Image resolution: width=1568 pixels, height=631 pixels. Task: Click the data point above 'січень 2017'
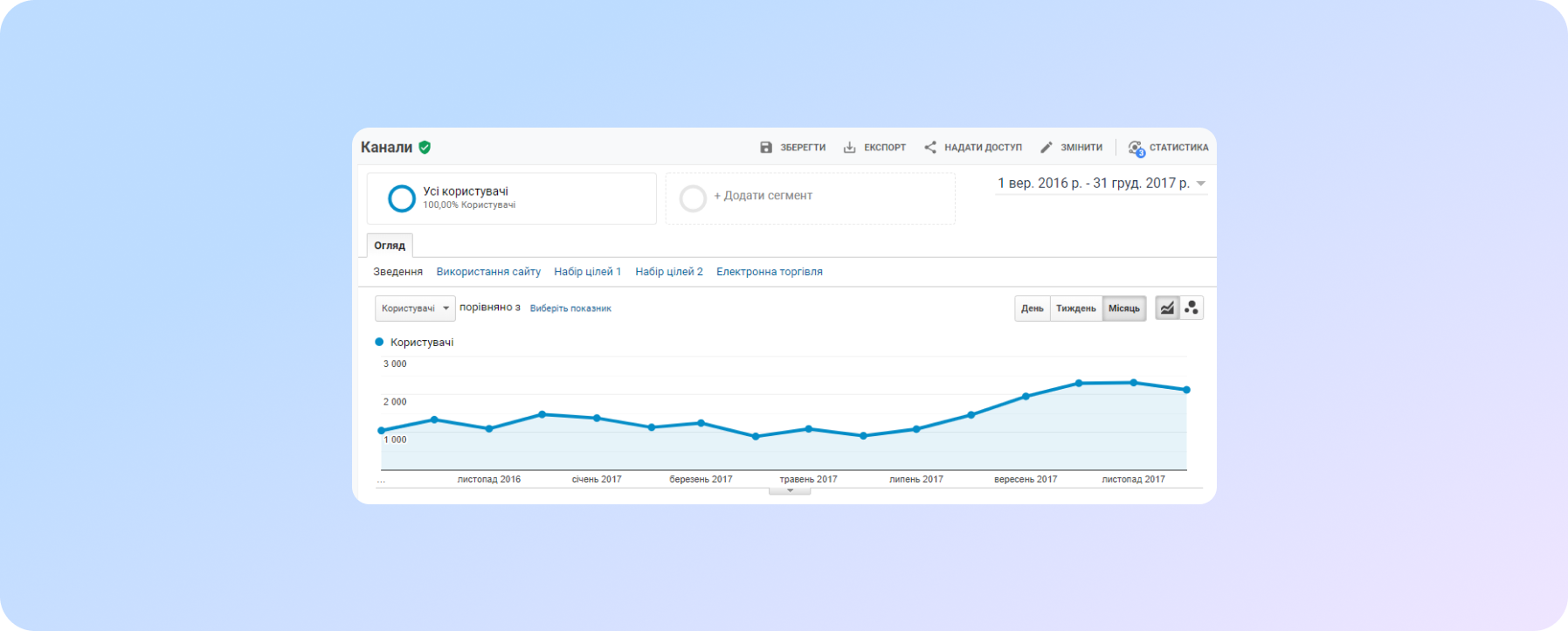(597, 418)
